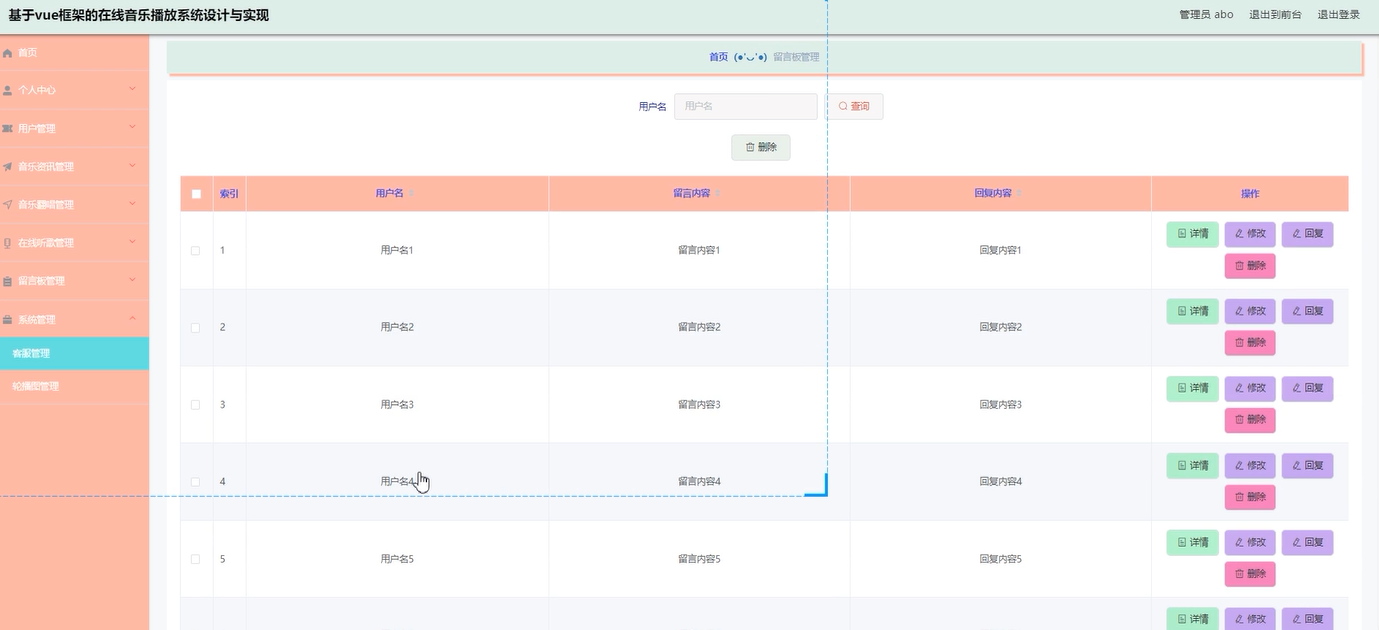Click 修改 for row 用户名2

pos(1250,311)
